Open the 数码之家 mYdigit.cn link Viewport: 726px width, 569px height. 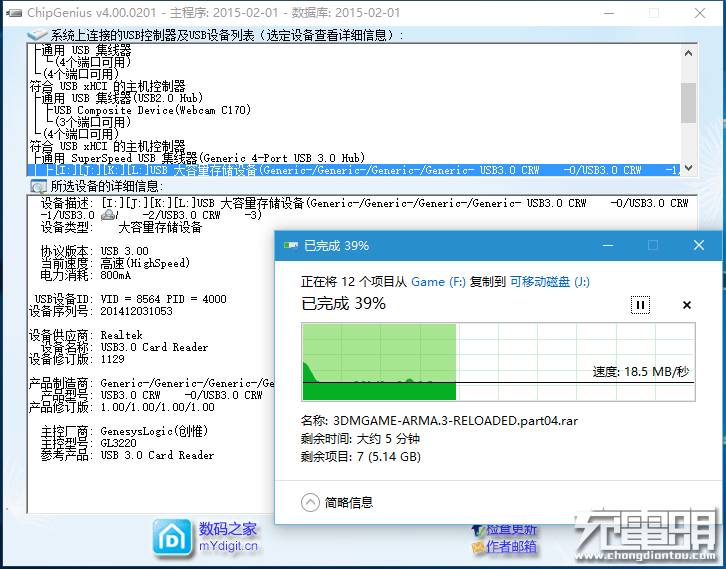228,537
